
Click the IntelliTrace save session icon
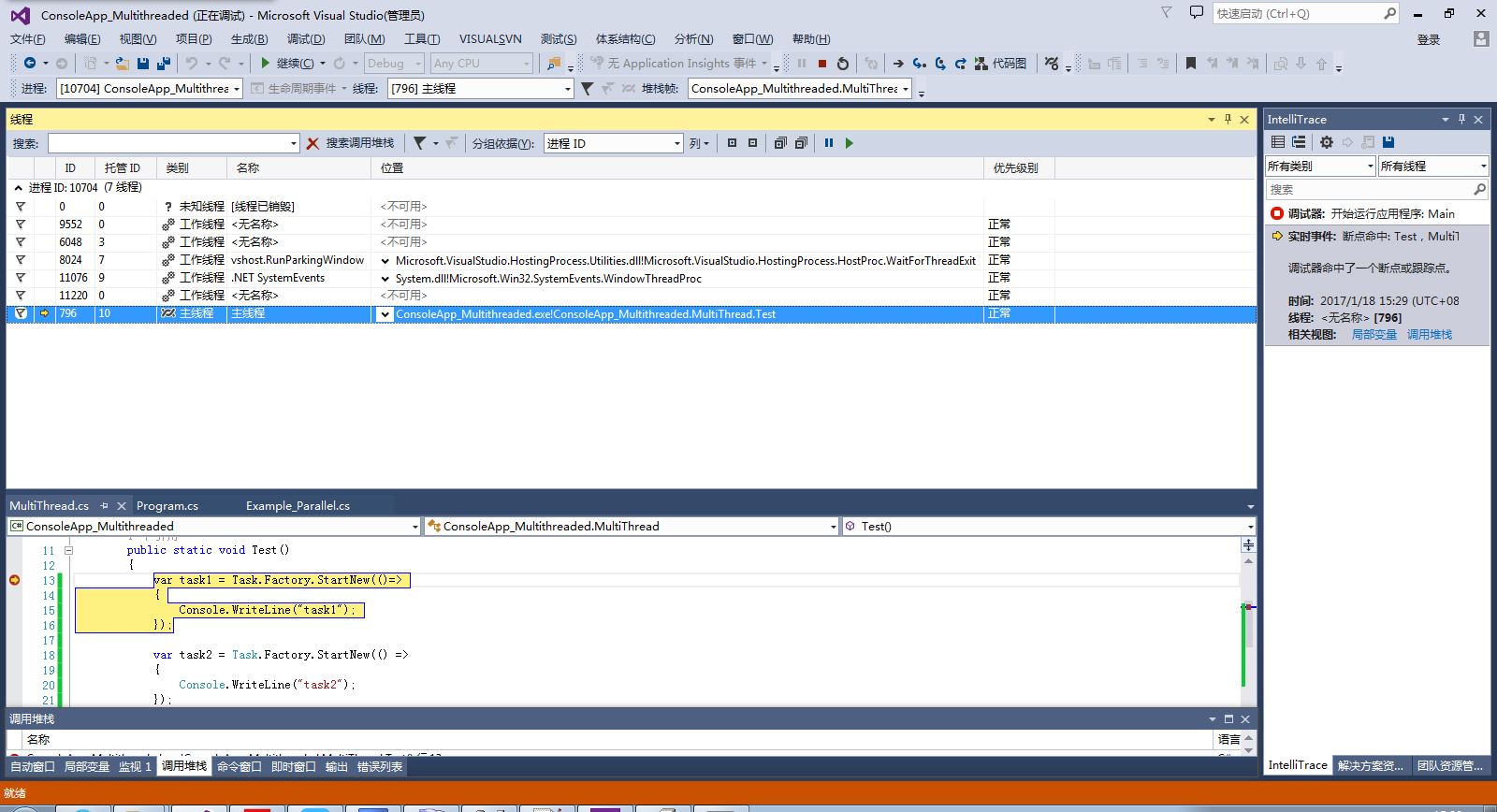pyautogui.click(x=1388, y=142)
